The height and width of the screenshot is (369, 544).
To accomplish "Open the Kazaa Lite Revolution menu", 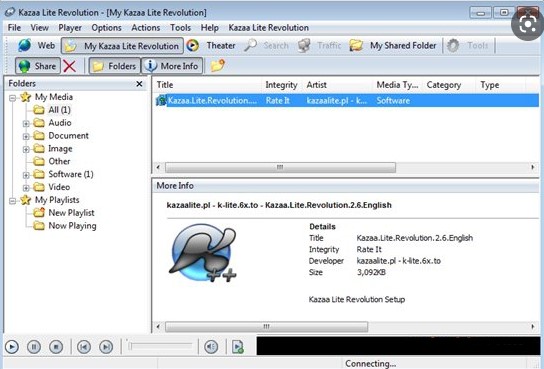I will coord(269,28).
